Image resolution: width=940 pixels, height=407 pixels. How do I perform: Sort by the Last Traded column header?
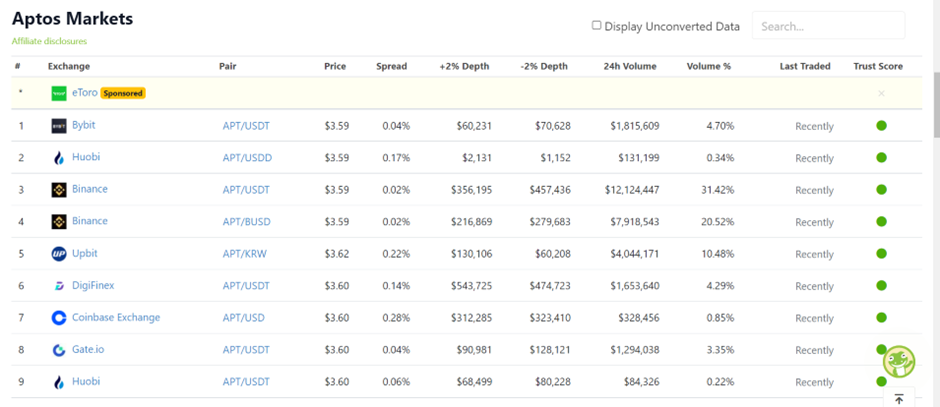click(805, 67)
